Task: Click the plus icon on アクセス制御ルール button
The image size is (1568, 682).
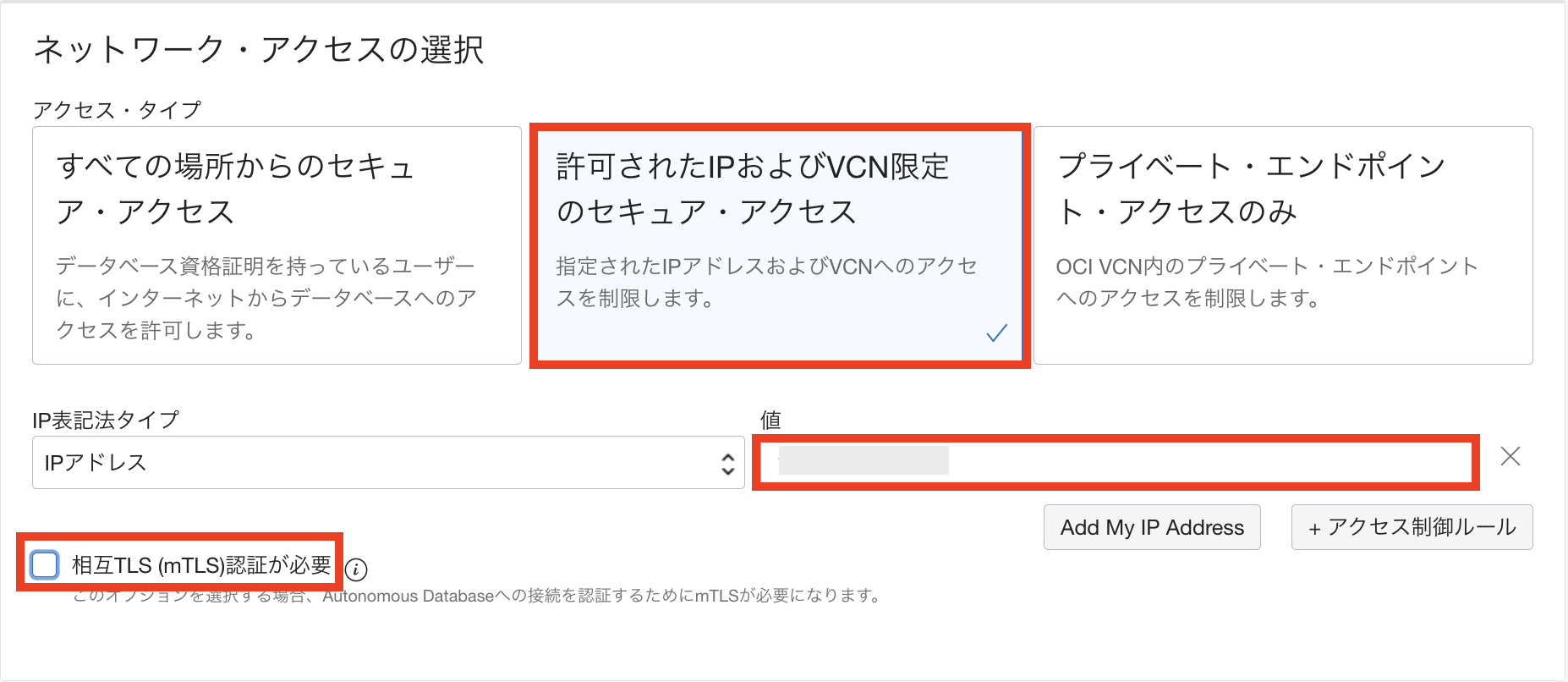Action: click(1314, 526)
